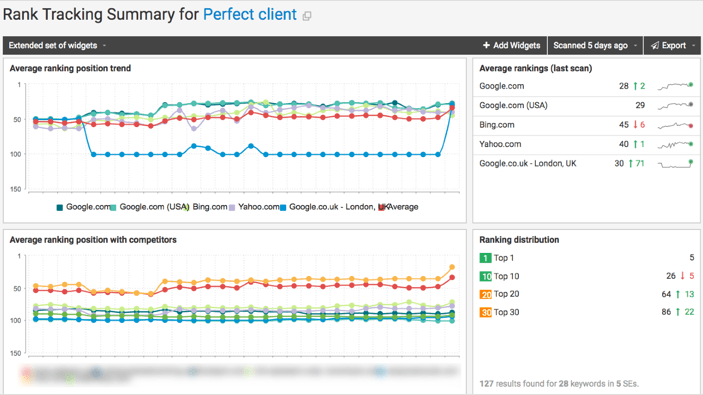Open the Perfect client project link
This screenshot has height=395, width=703.
coord(250,14)
